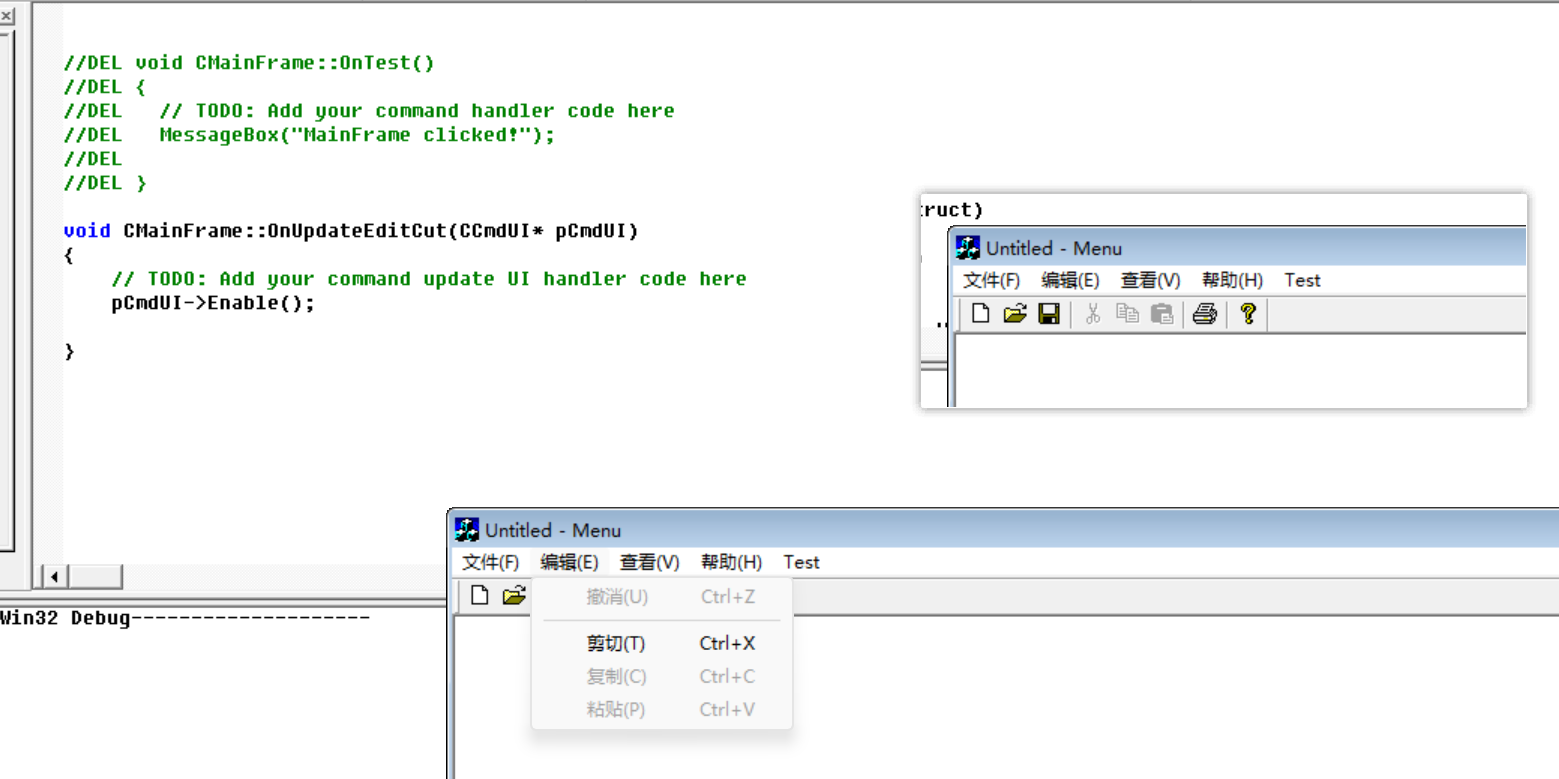Image resolution: width=1559 pixels, height=779 pixels.
Task: Choose grayed 粘贴(P) entry in edit dropdown
Action: (x=662, y=709)
